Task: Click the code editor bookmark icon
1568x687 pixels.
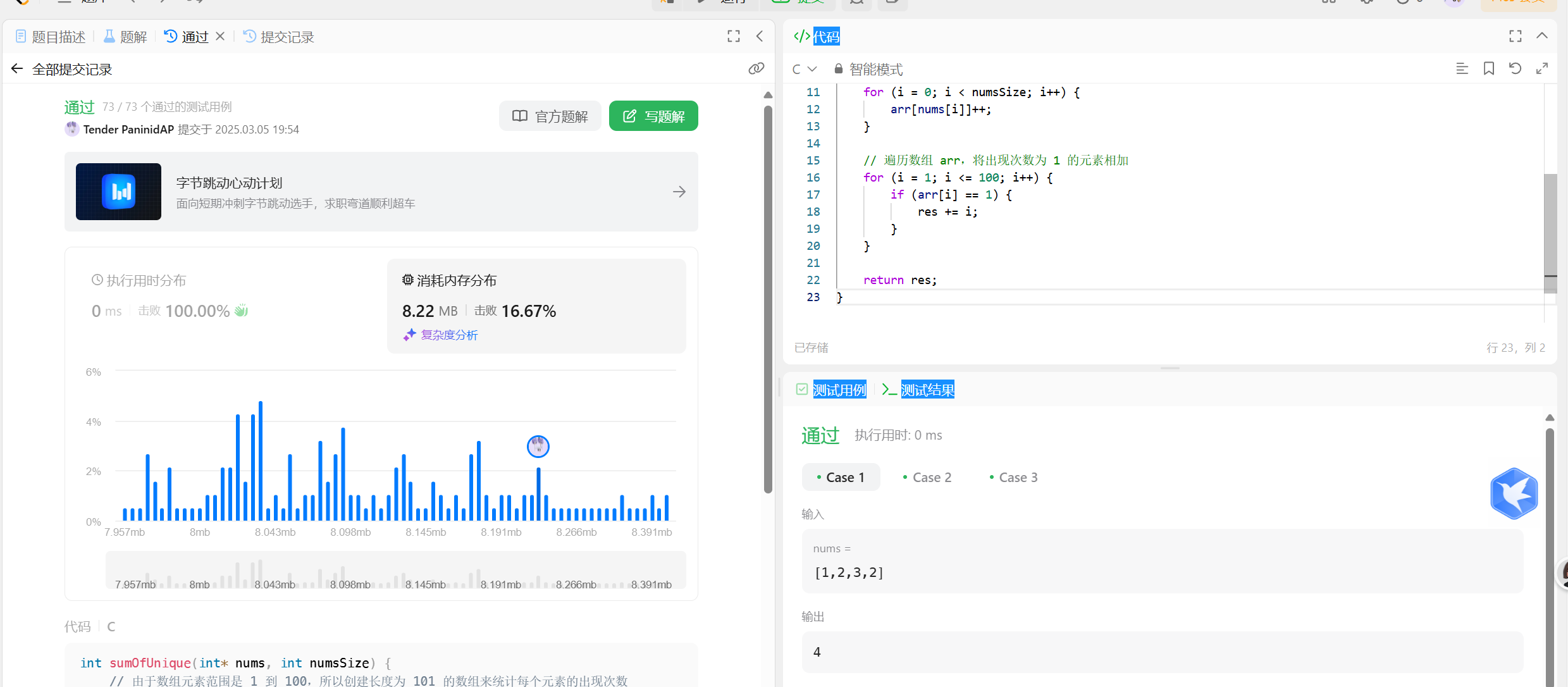Action: (1488, 68)
